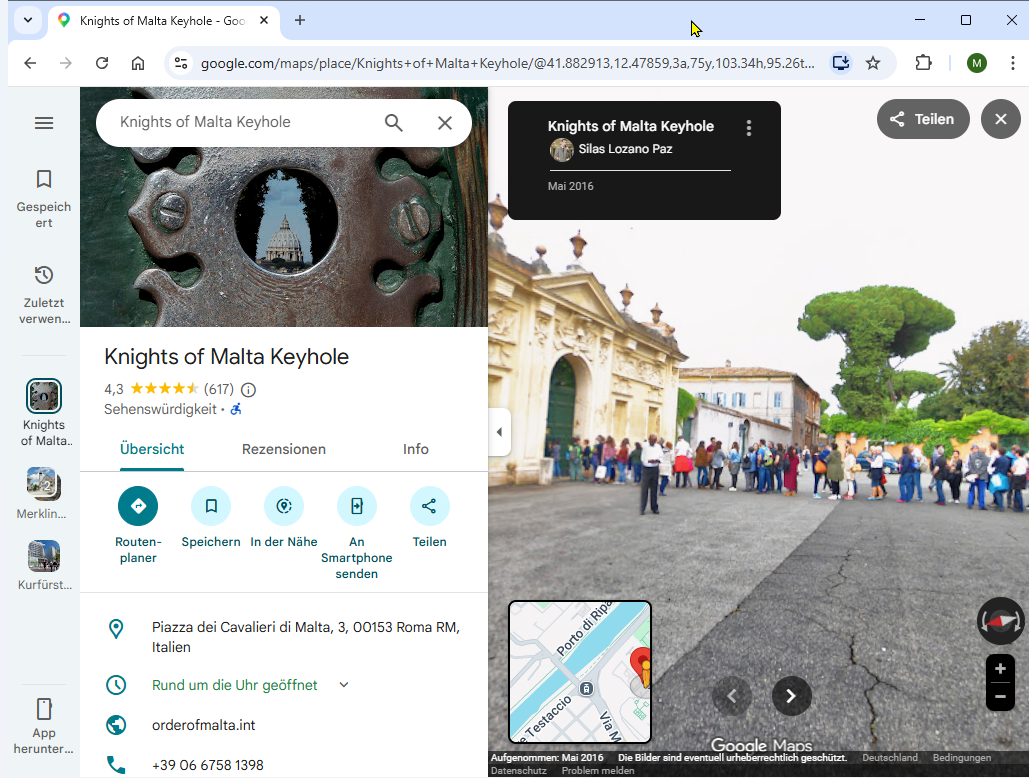The width and height of the screenshot is (1029, 778).
Task: Go to next Street View photo
Action: pos(791,696)
